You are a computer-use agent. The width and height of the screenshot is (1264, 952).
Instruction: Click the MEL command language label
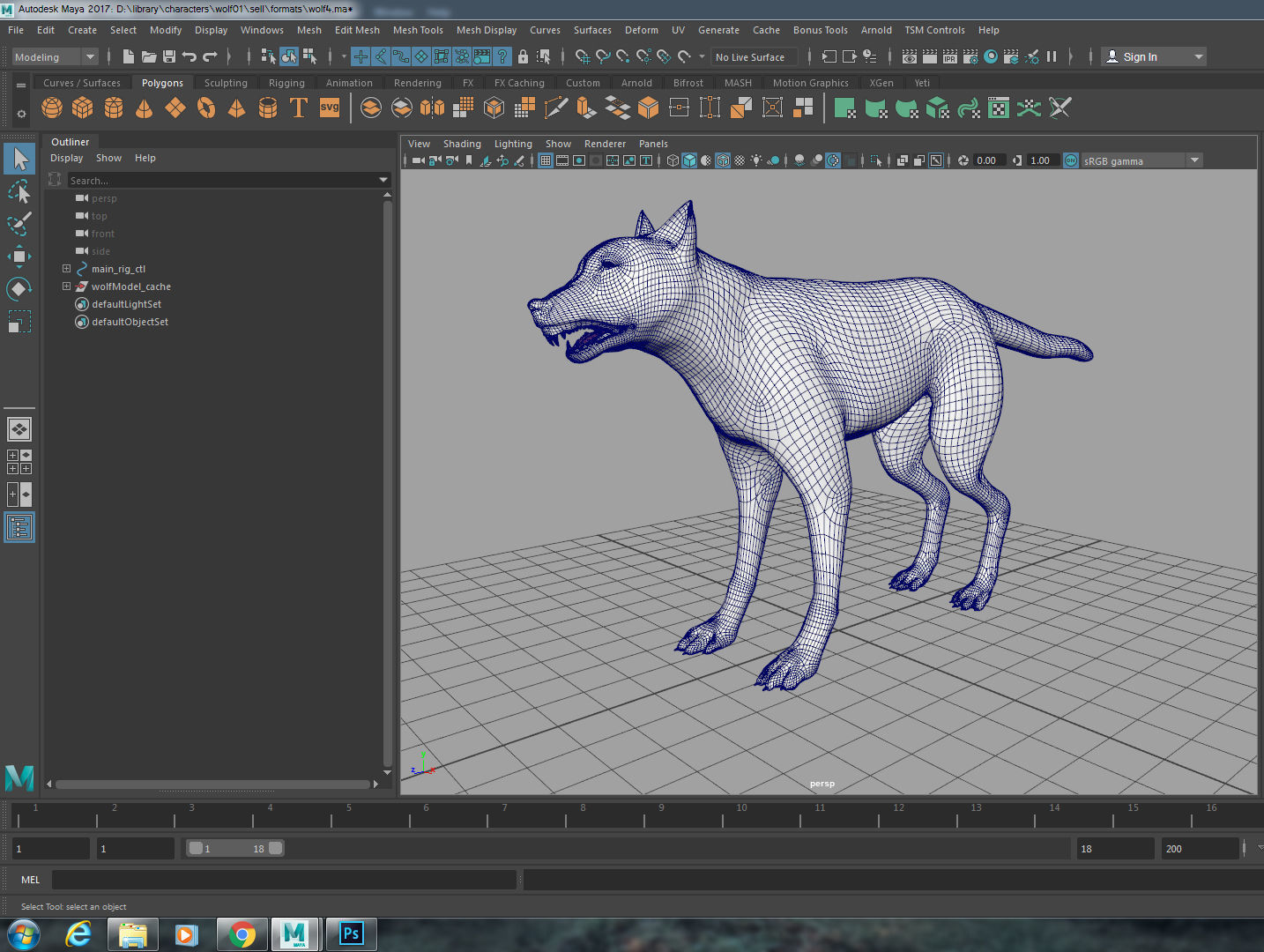[x=31, y=880]
